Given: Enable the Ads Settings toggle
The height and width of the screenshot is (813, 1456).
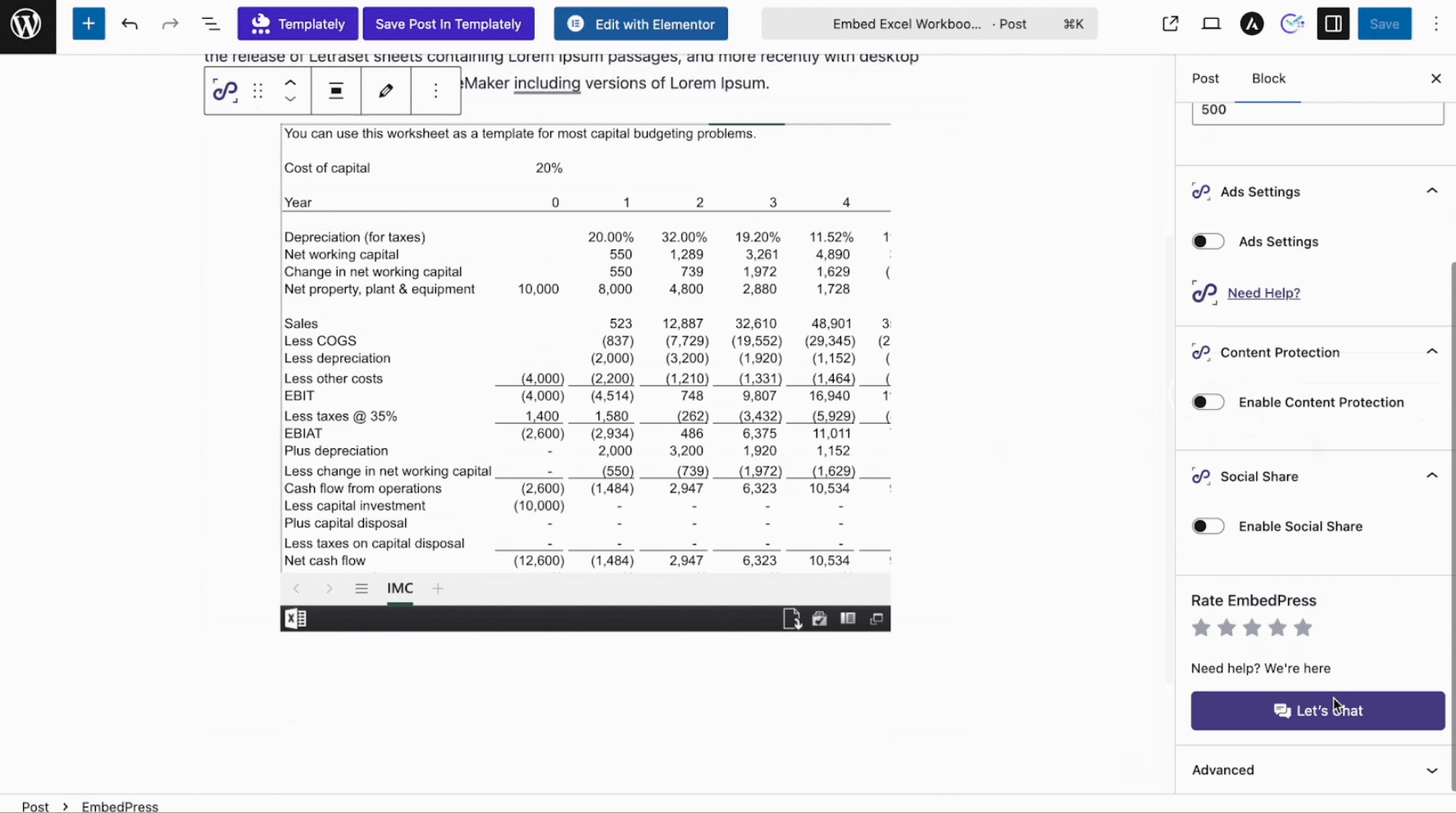Looking at the screenshot, I should 1208,242.
